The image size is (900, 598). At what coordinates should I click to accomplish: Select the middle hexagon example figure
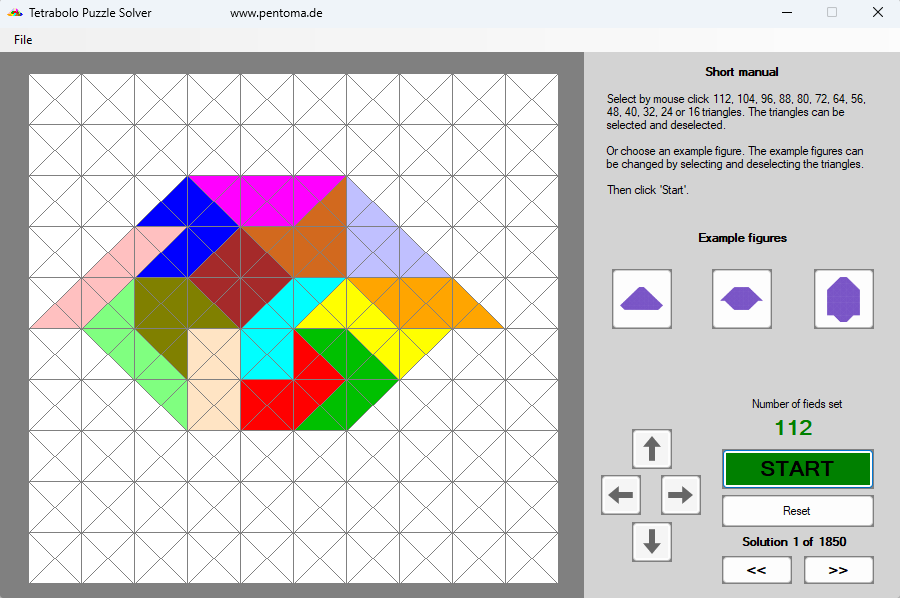741,298
